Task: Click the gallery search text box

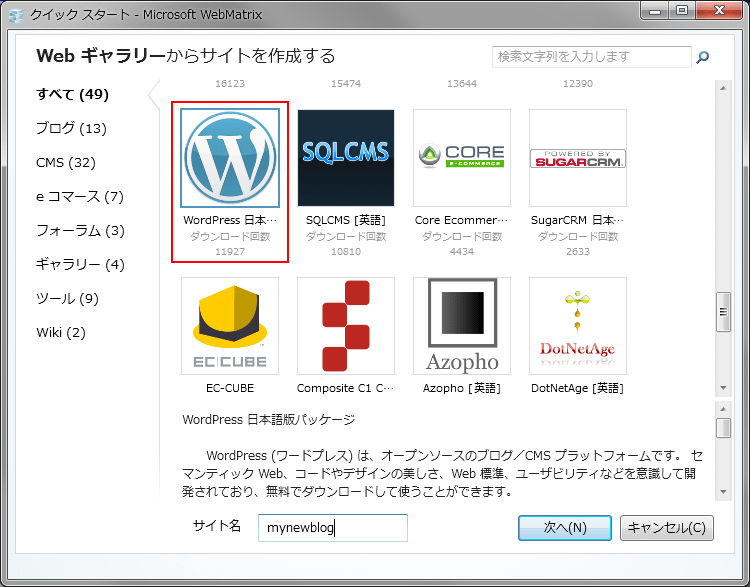Action: [592, 57]
